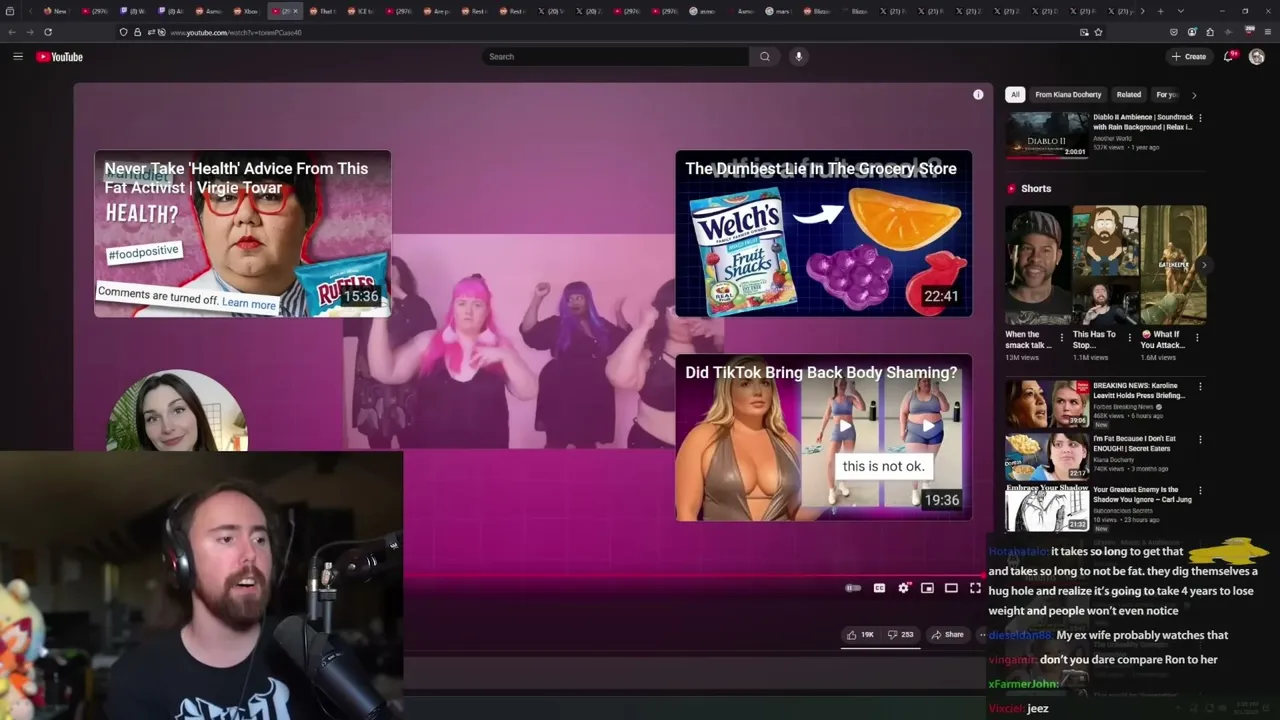Viewport: 1280px width, 720px height.
Task: Select the All filter chip
Action: pyautogui.click(x=1015, y=95)
